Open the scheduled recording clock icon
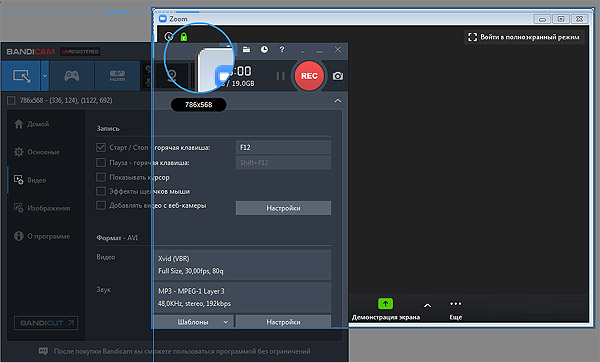This screenshot has height=362, width=600. [264, 49]
